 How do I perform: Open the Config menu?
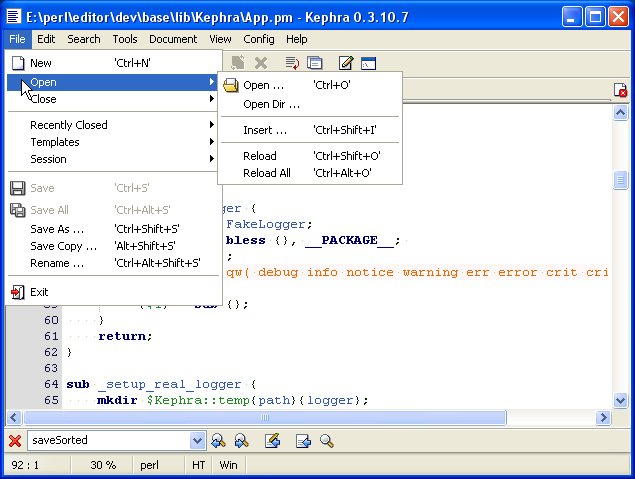click(x=259, y=39)
